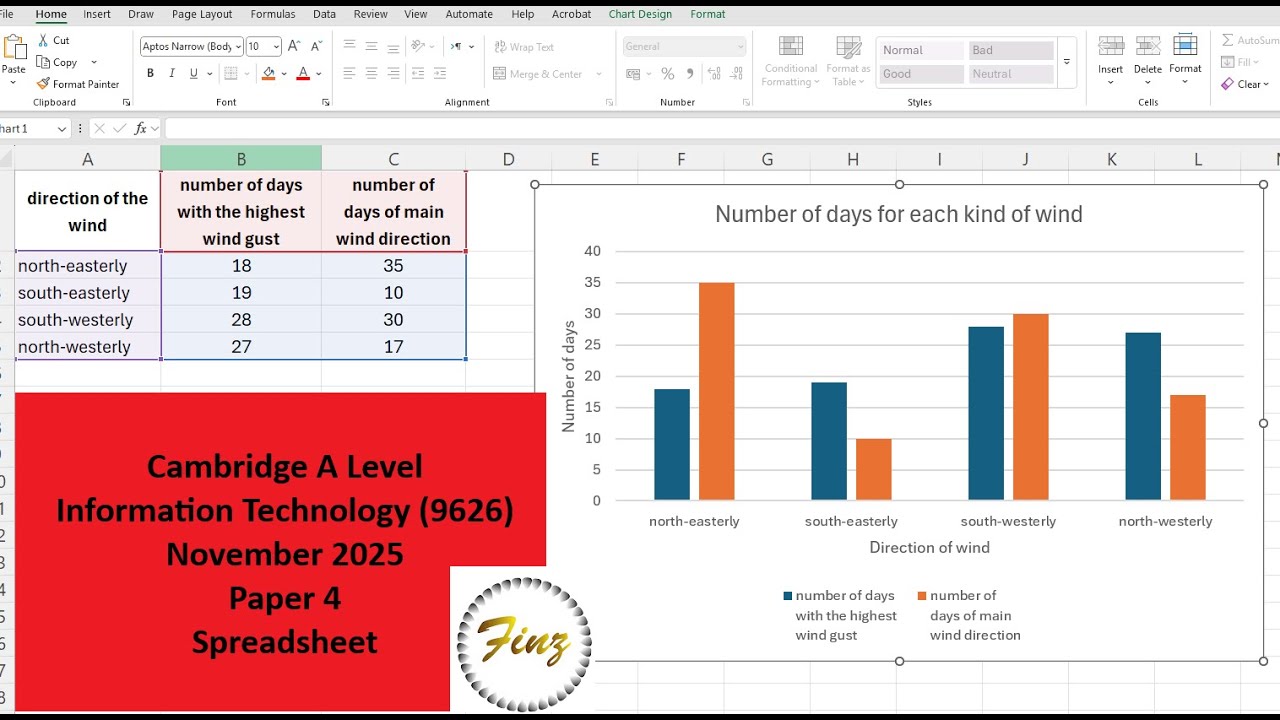Click the Format Cells icon in Cells group
Image resolution: width=1280 pixels, height=720 pixels.
[x=1185, y=46]
